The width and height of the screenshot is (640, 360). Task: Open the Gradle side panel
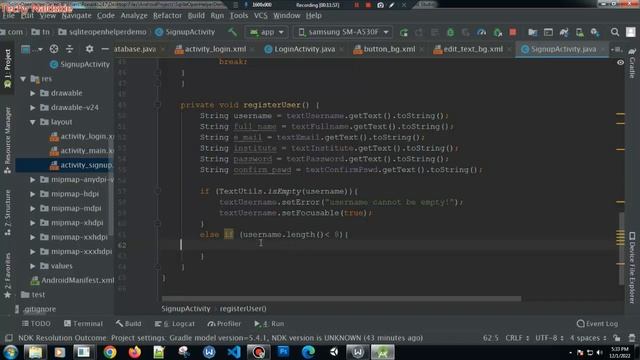click(x=632, y=62)
